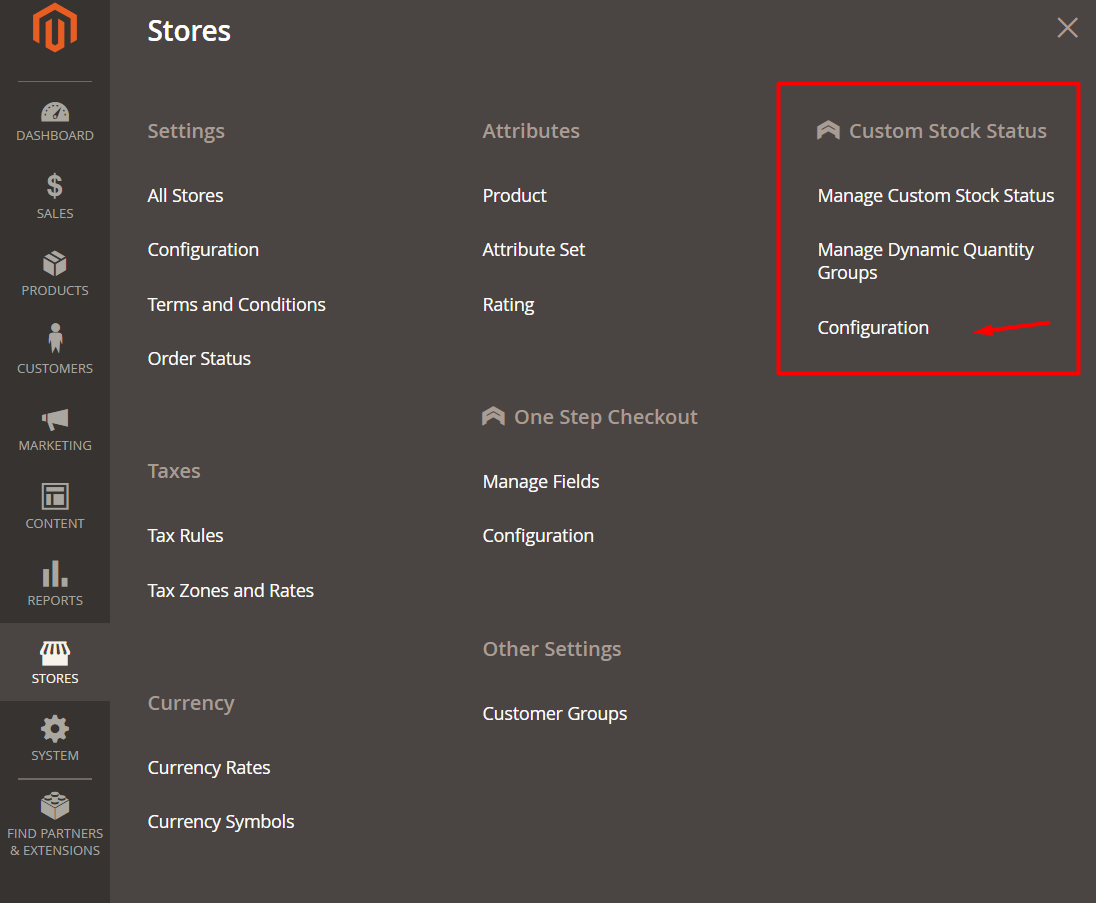
Task: Open Manage Dynamic Quantity Groups
Action: pos(925,261)
